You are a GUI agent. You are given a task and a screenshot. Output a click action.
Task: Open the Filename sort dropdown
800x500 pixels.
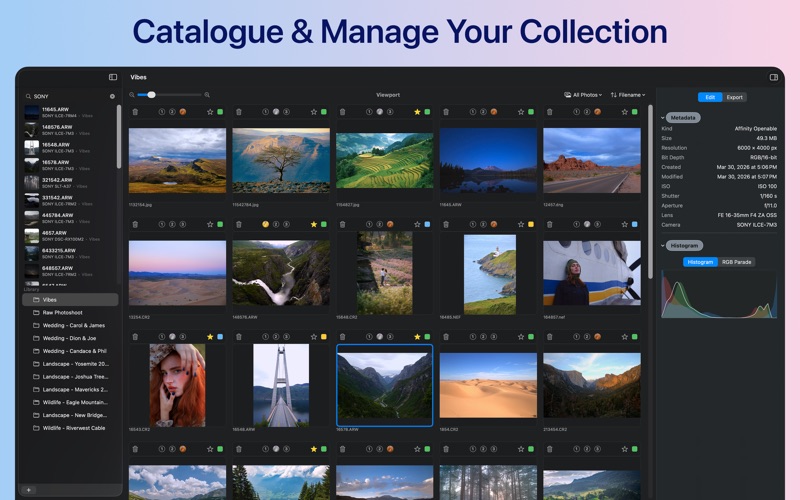(628, 95)
